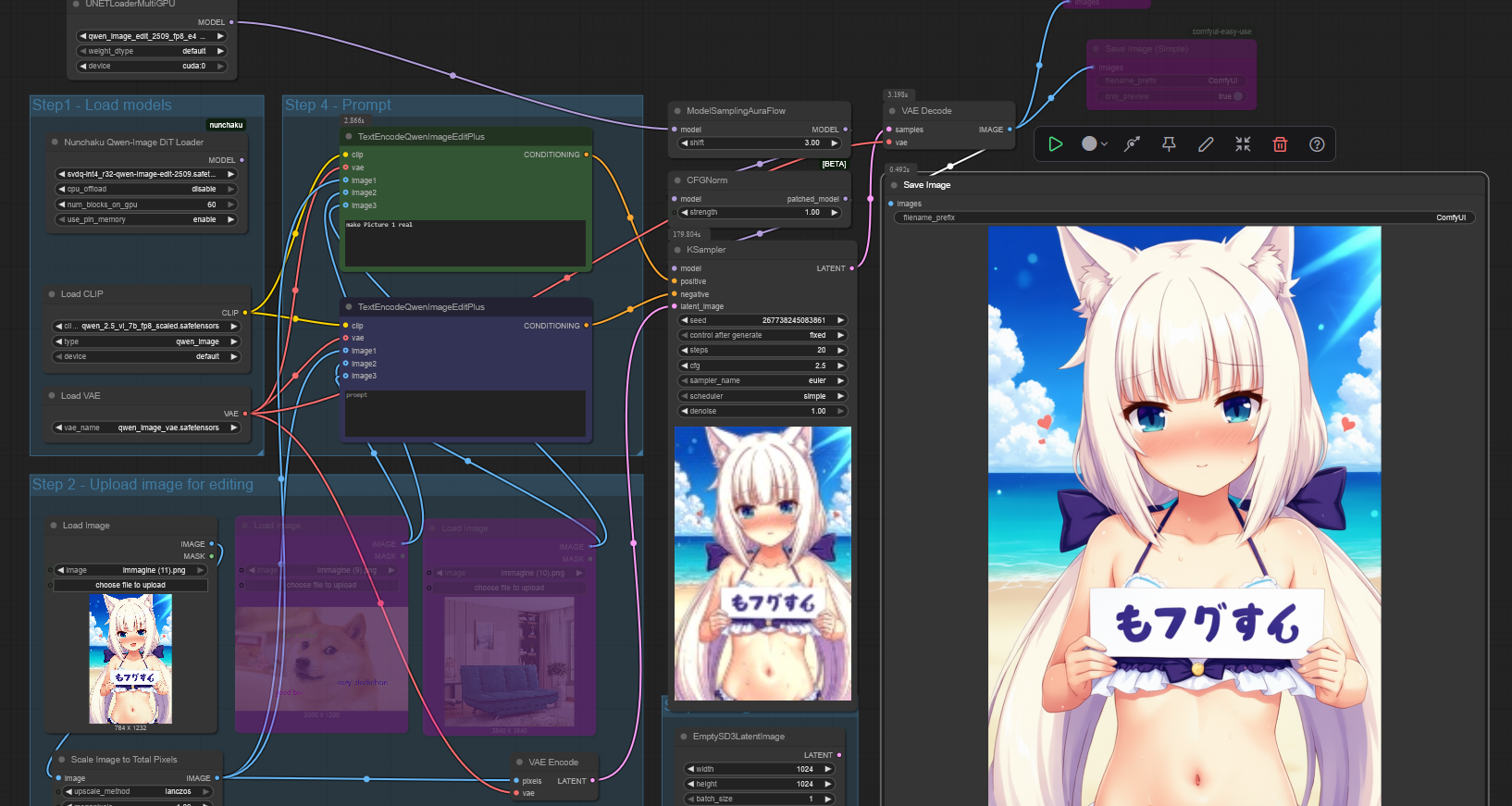Collapse Scale Image to Total Pixels node dot
Viewport: 1512px width, 806px height.
pos(62,760)
